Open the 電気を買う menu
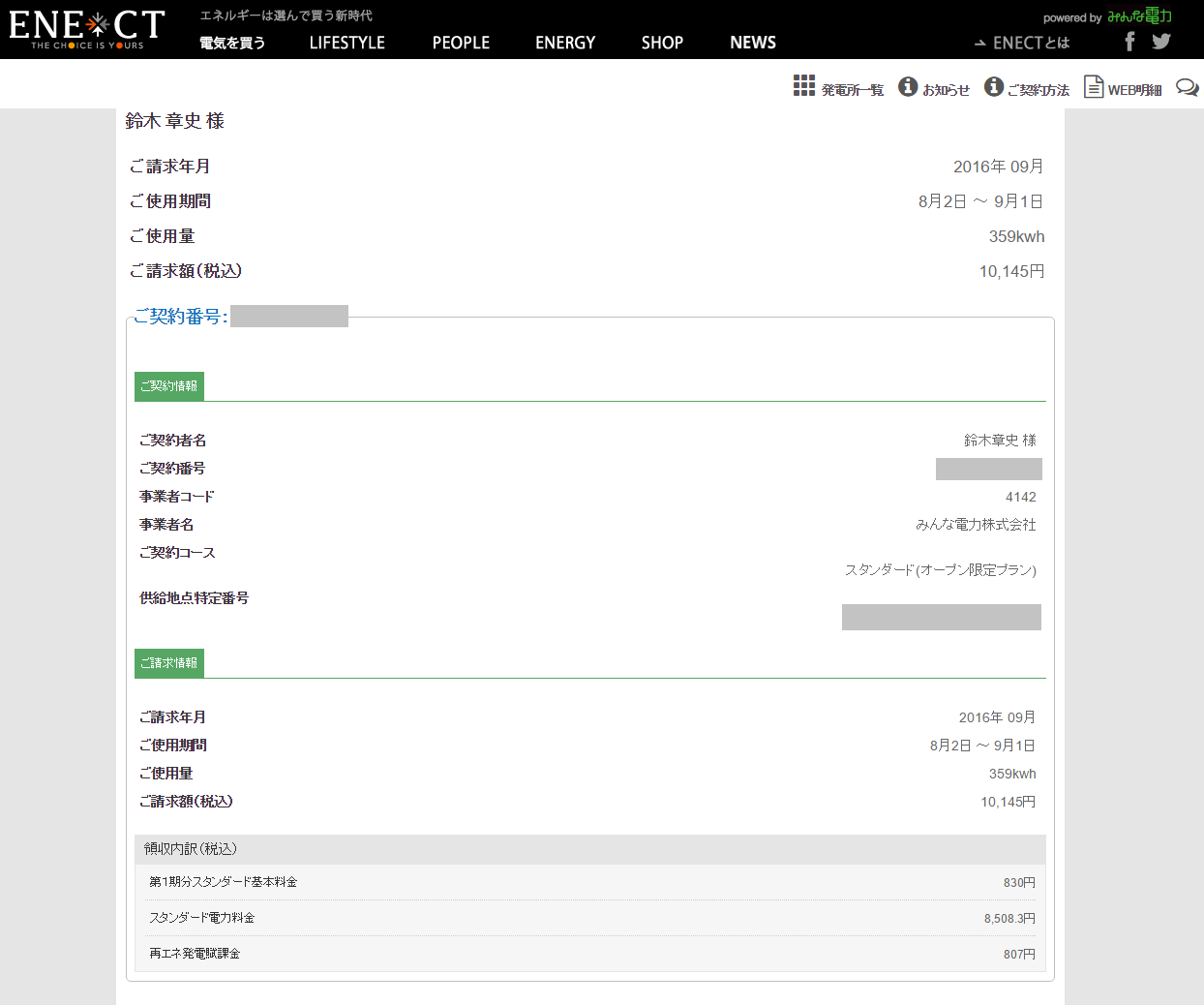Image resolution: width=1204 pixels, height=1005 pixels. 232,43
